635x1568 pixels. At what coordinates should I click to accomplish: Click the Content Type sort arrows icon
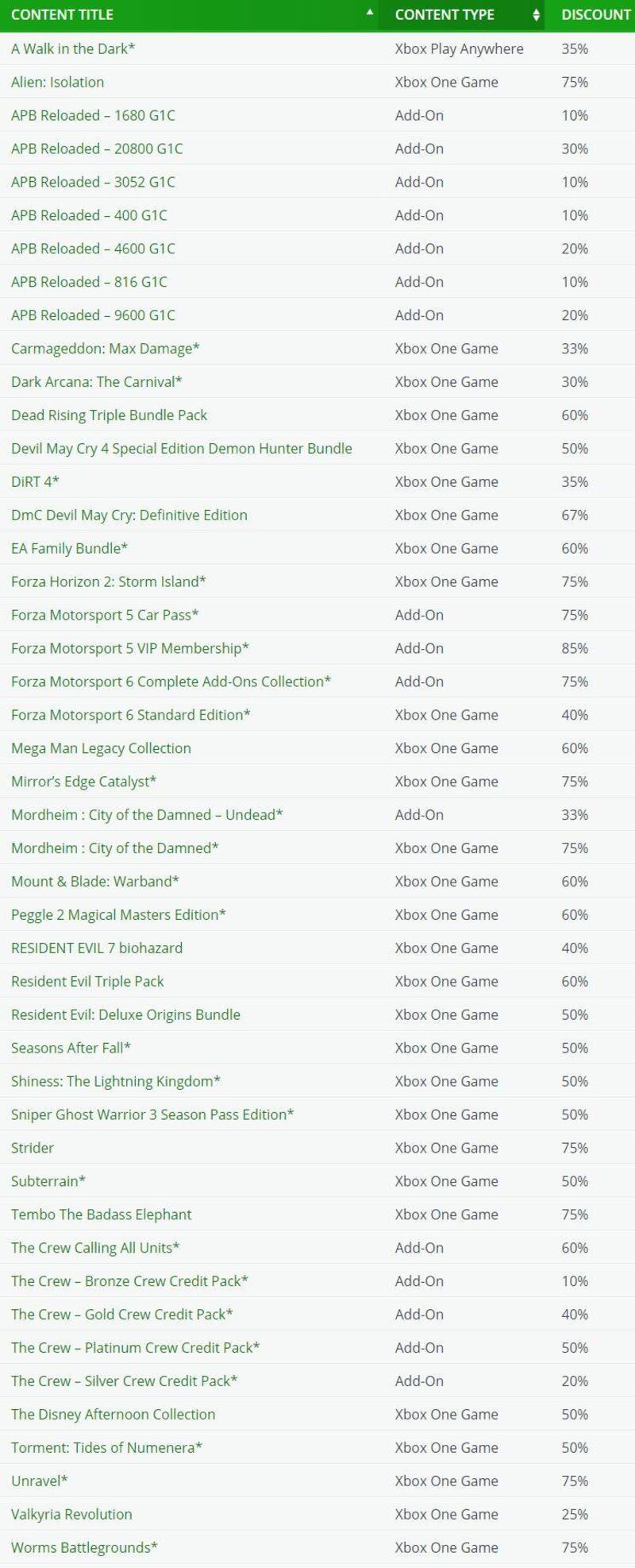pyautogui.click(x=537, y=15)
